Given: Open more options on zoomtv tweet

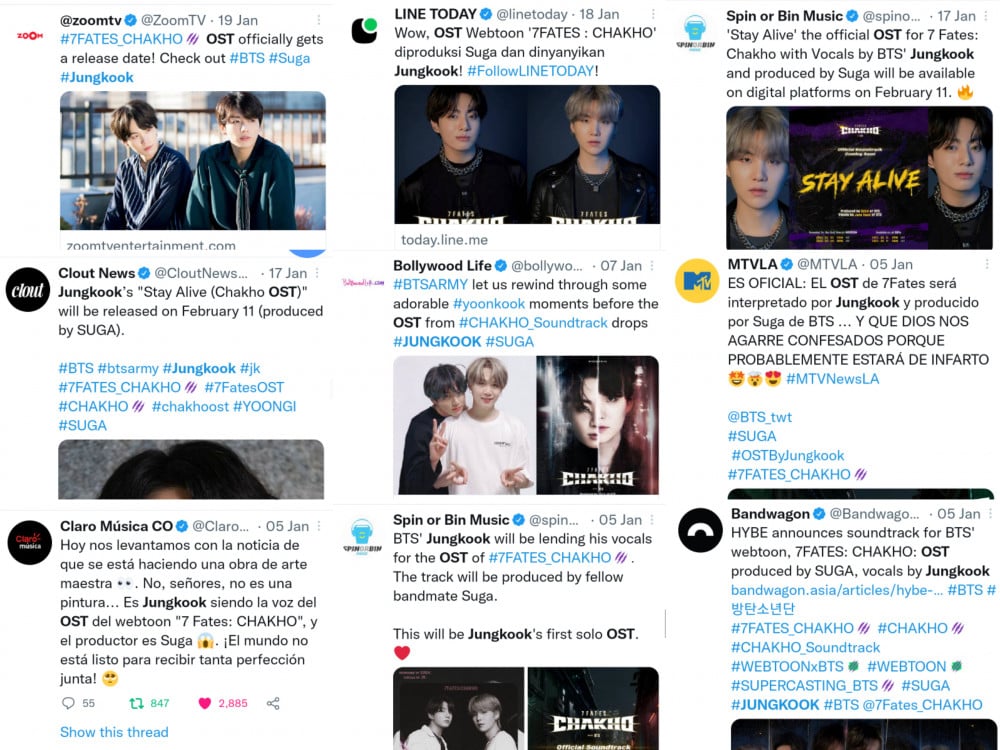Looking at the screenshot, I should pos(319,20).
